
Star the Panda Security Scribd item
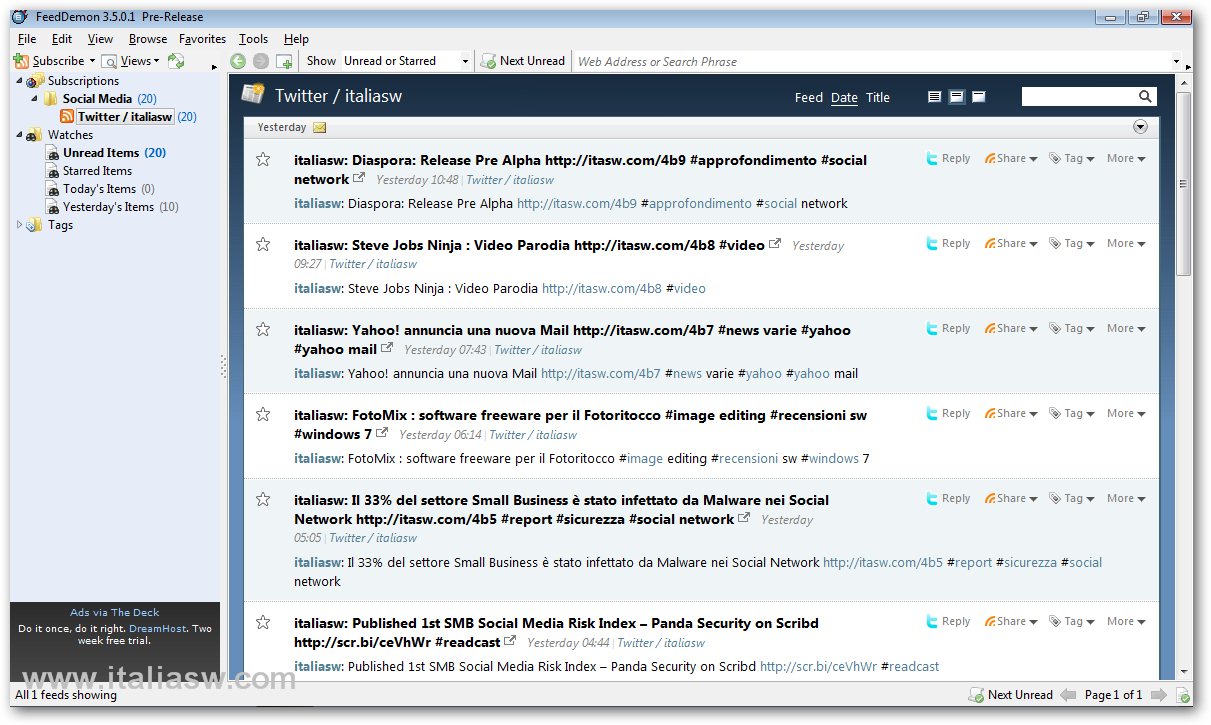263,622
